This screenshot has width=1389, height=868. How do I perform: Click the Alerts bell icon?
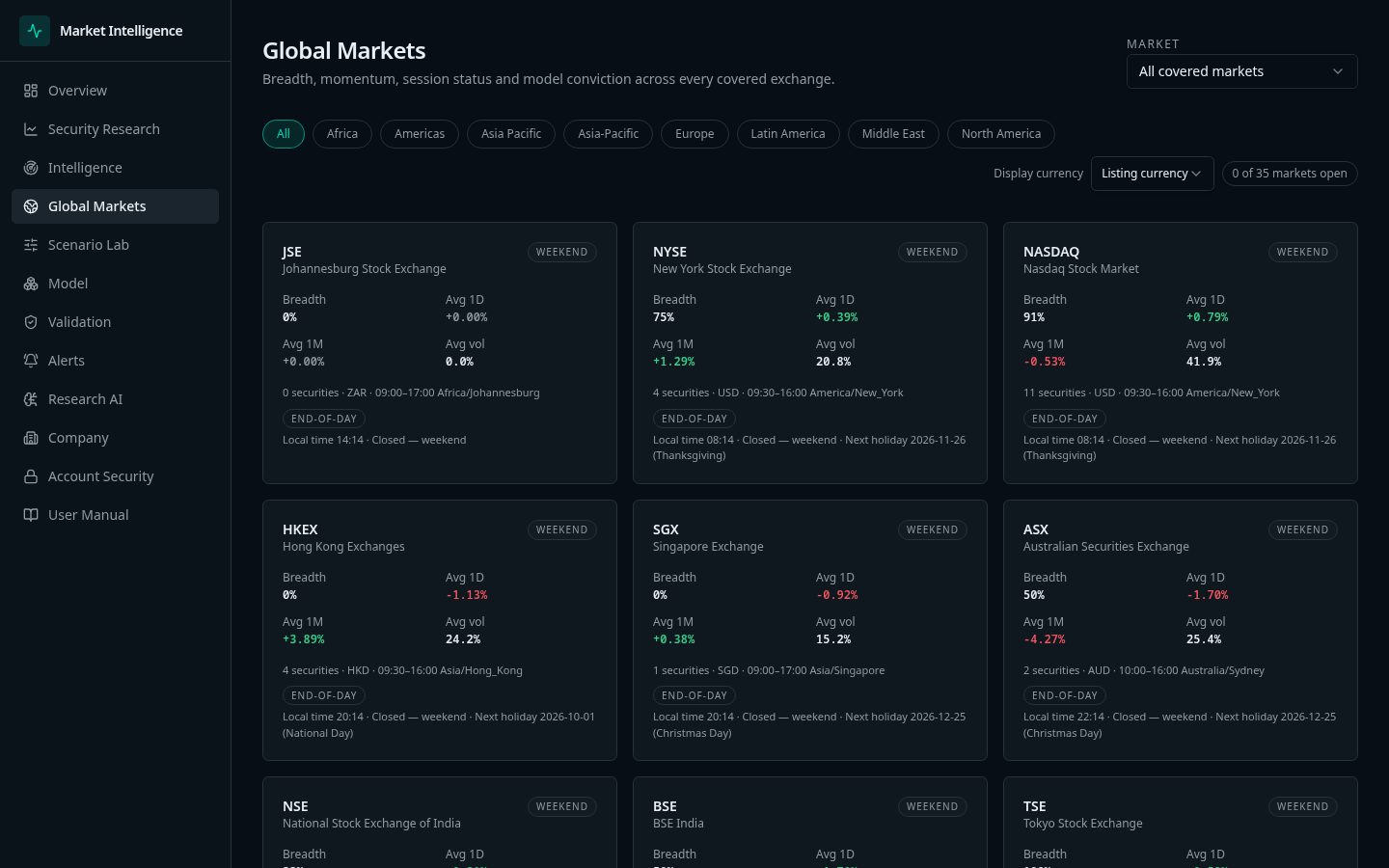click(x=31, y=361)
